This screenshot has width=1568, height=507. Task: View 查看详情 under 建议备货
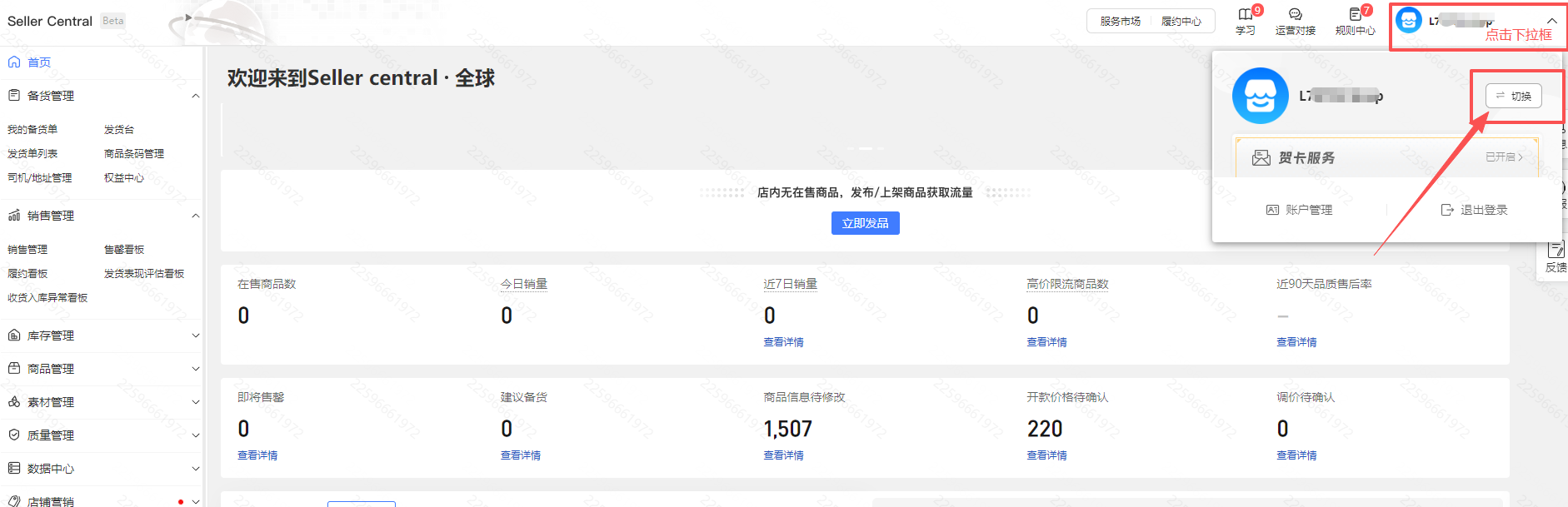tap(521, 455)
